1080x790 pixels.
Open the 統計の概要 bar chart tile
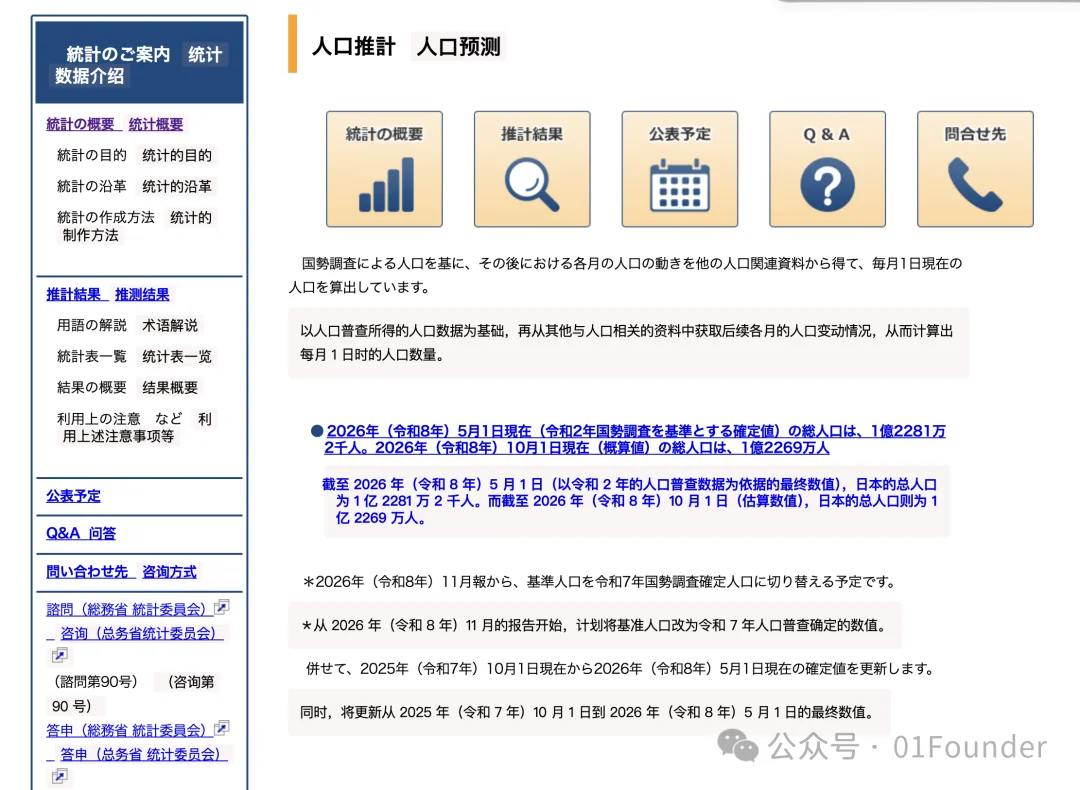click(384, 169)
